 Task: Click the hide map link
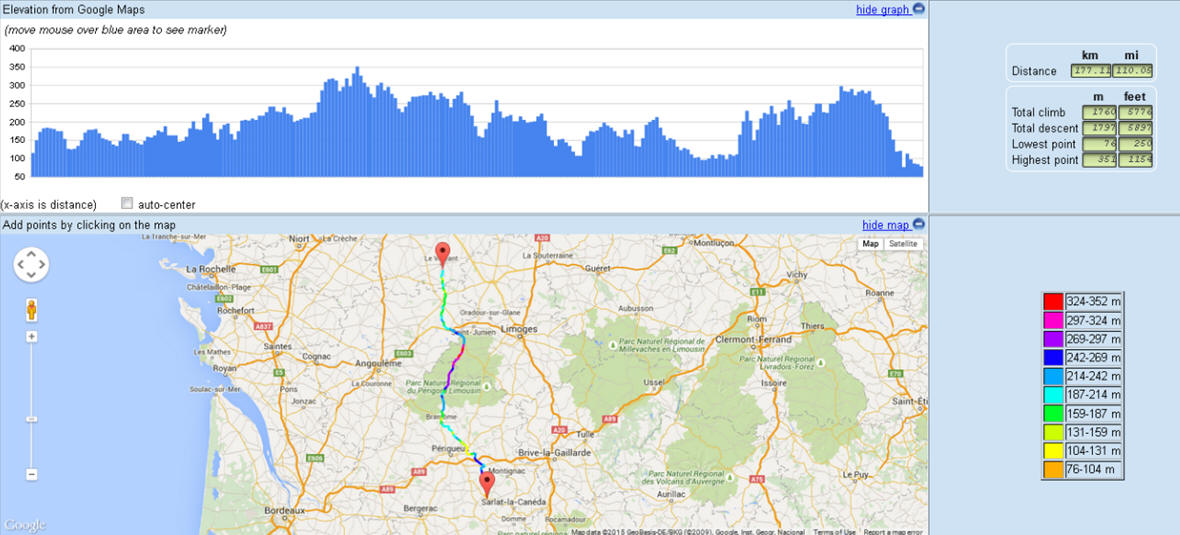click(x=886, y=225)
